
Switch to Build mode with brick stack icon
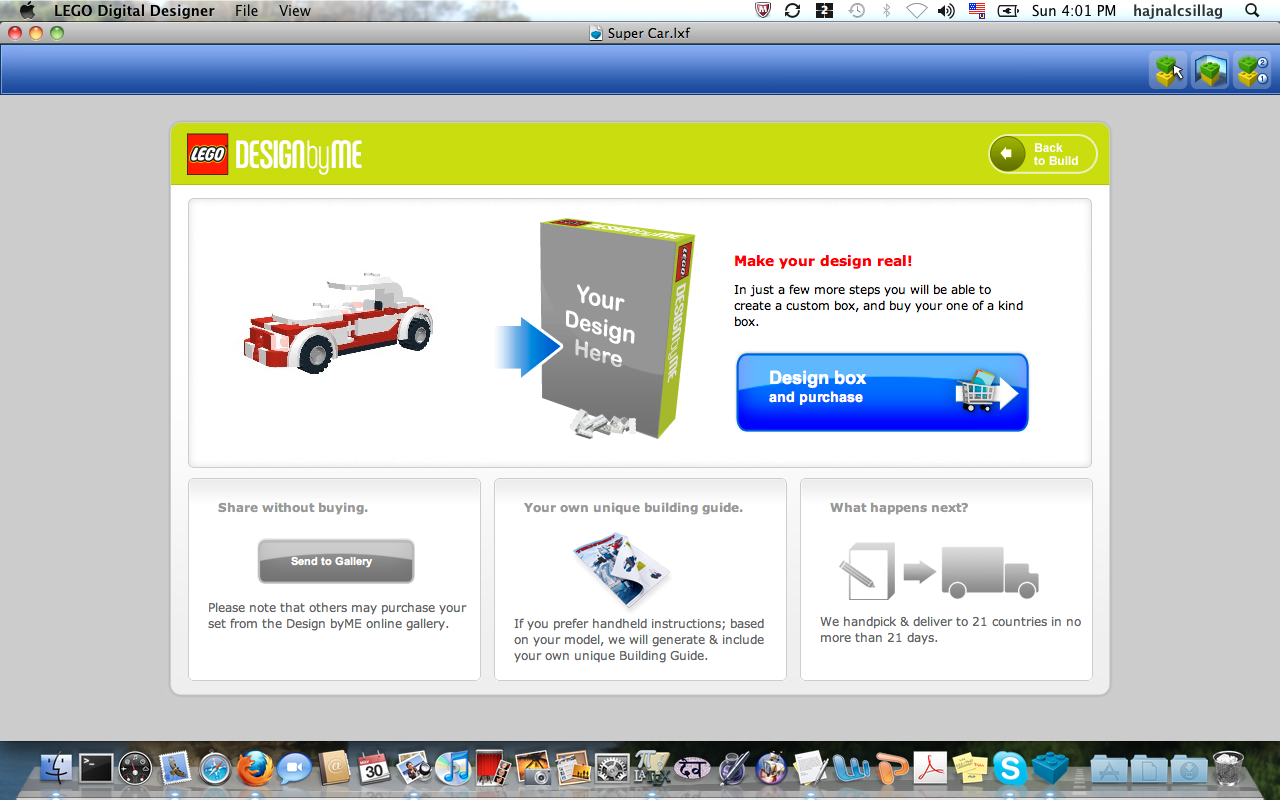click(x=1168, y=70)
